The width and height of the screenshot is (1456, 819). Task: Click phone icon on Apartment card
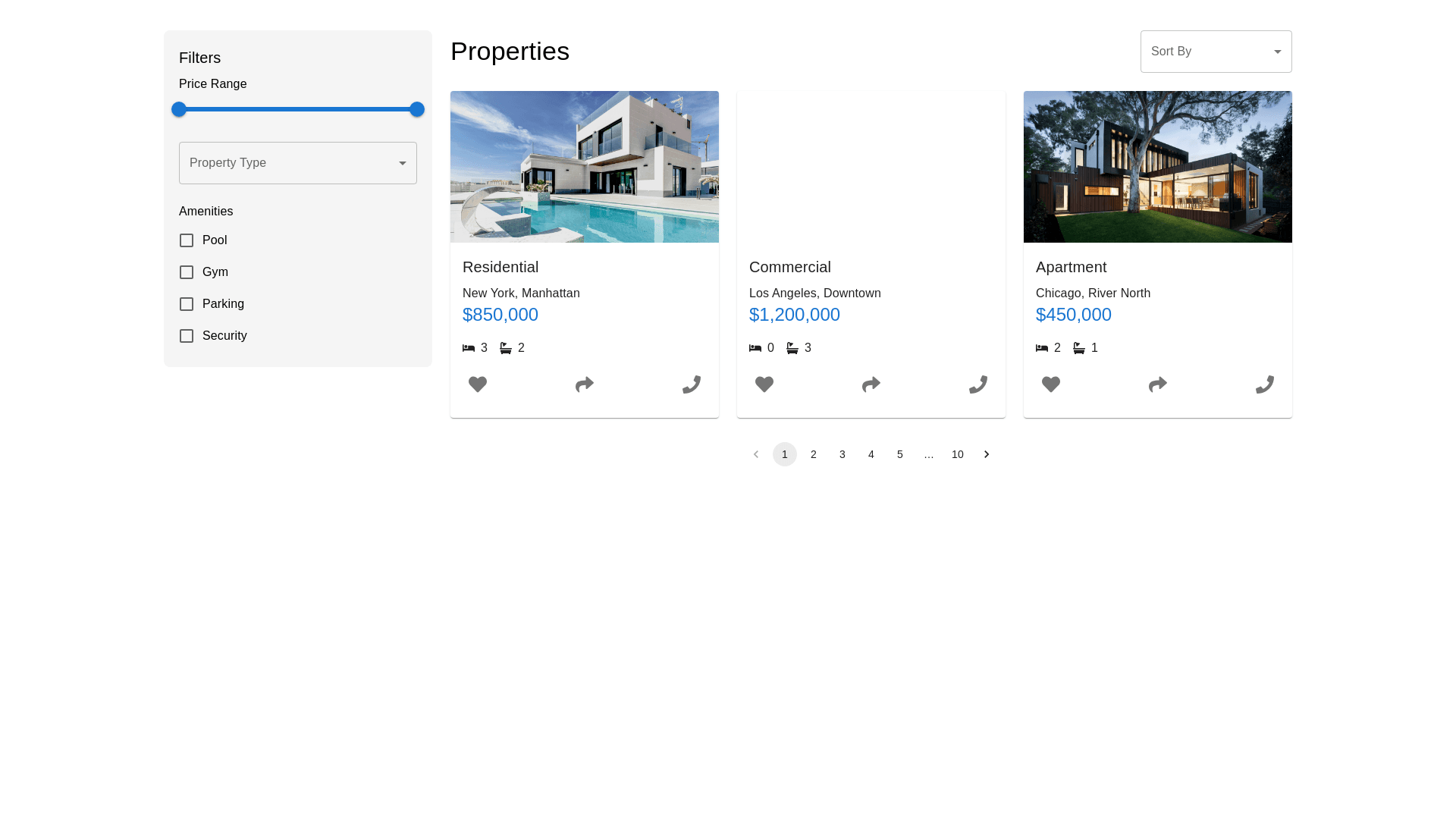point(1265,384)
